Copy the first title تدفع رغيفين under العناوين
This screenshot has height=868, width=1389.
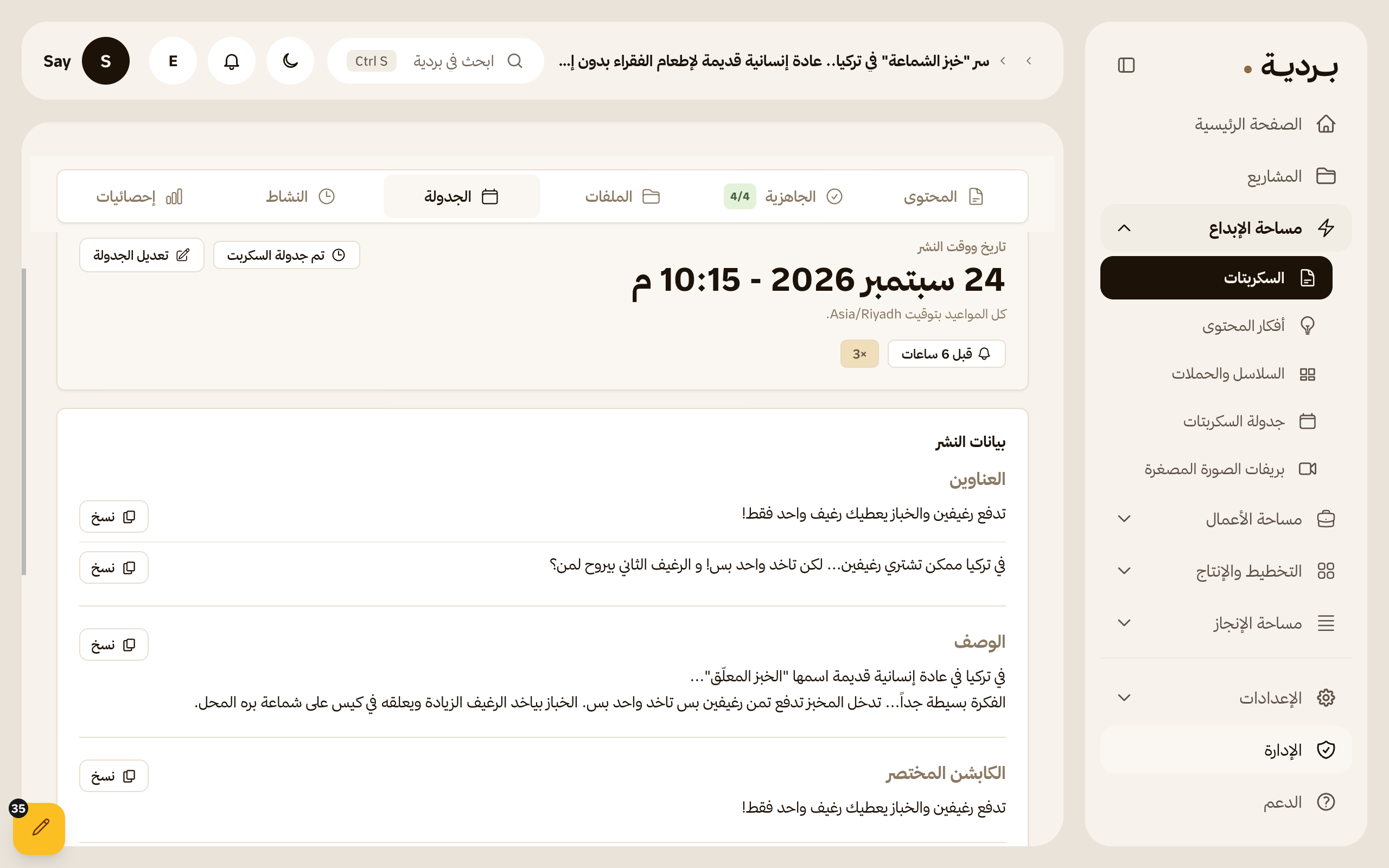coord(113,516)
